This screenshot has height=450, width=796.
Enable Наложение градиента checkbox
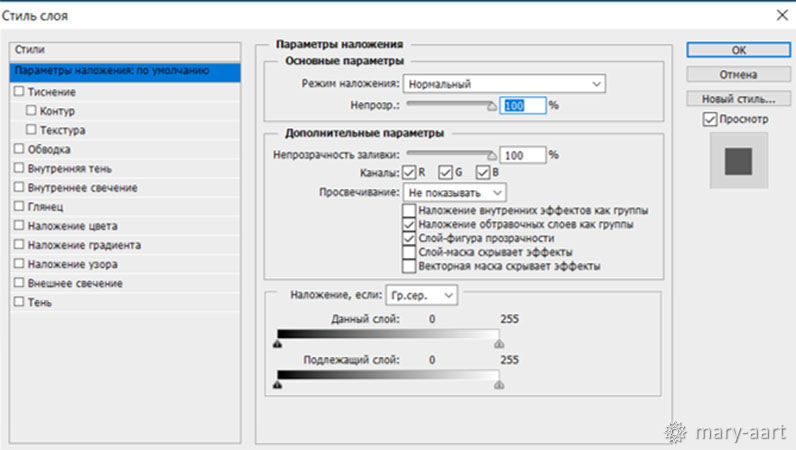(x=19, y=245)
